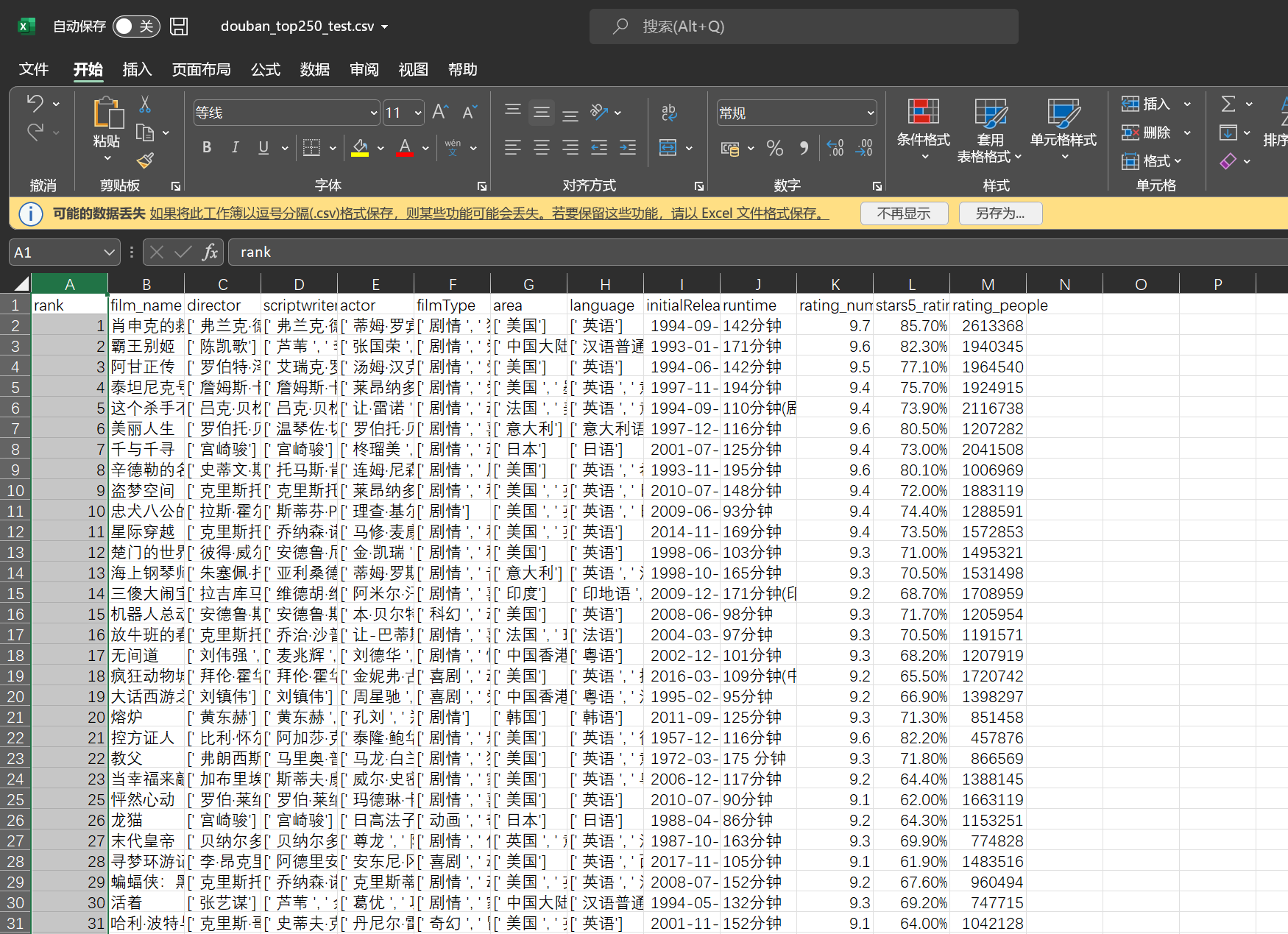Toggle Underline formatting
Screen dimensions: 1288x934
point(263,148)
